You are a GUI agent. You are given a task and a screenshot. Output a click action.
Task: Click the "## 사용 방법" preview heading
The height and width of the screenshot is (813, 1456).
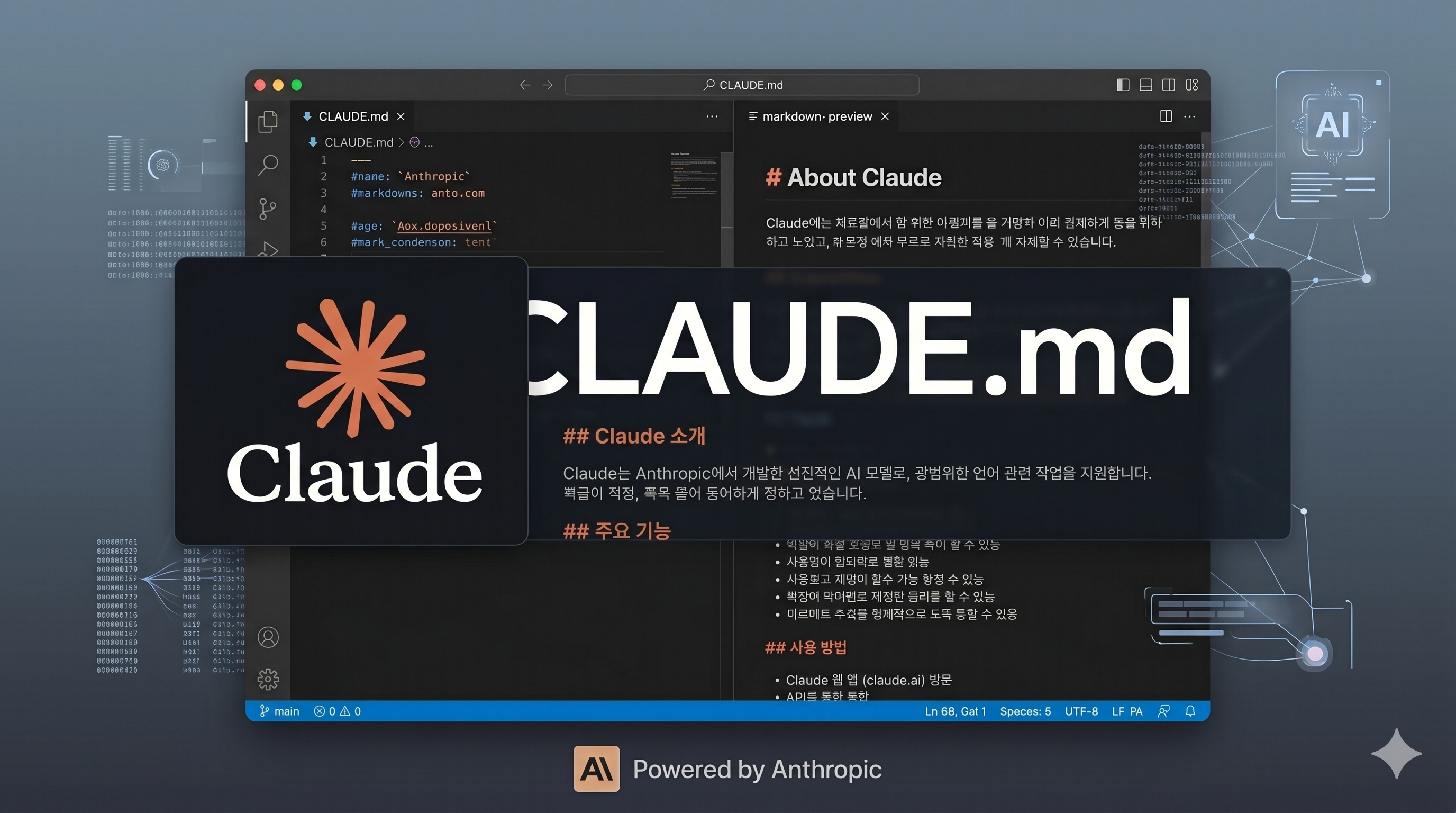click(805, 647)
